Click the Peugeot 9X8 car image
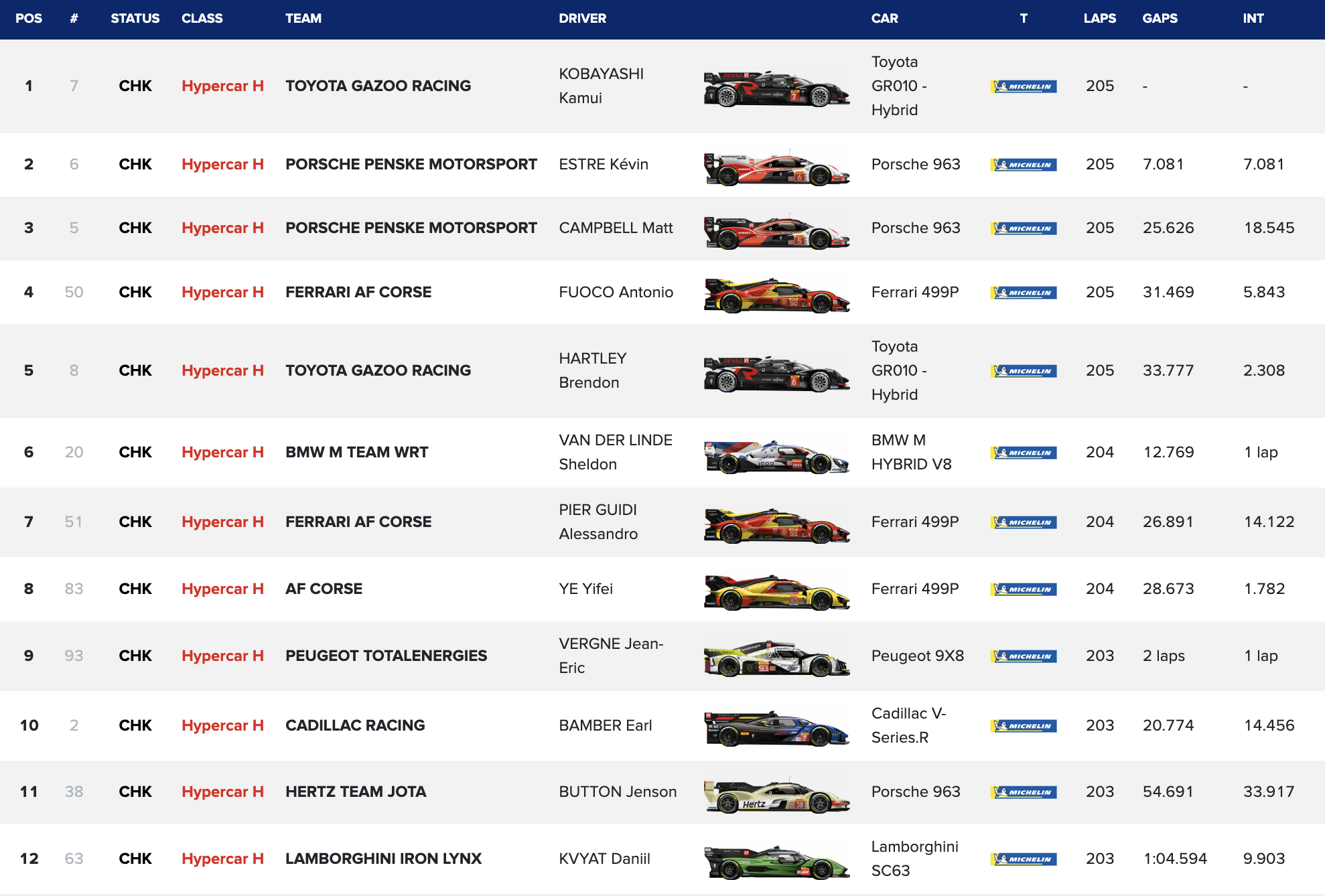 pos(776,658)
